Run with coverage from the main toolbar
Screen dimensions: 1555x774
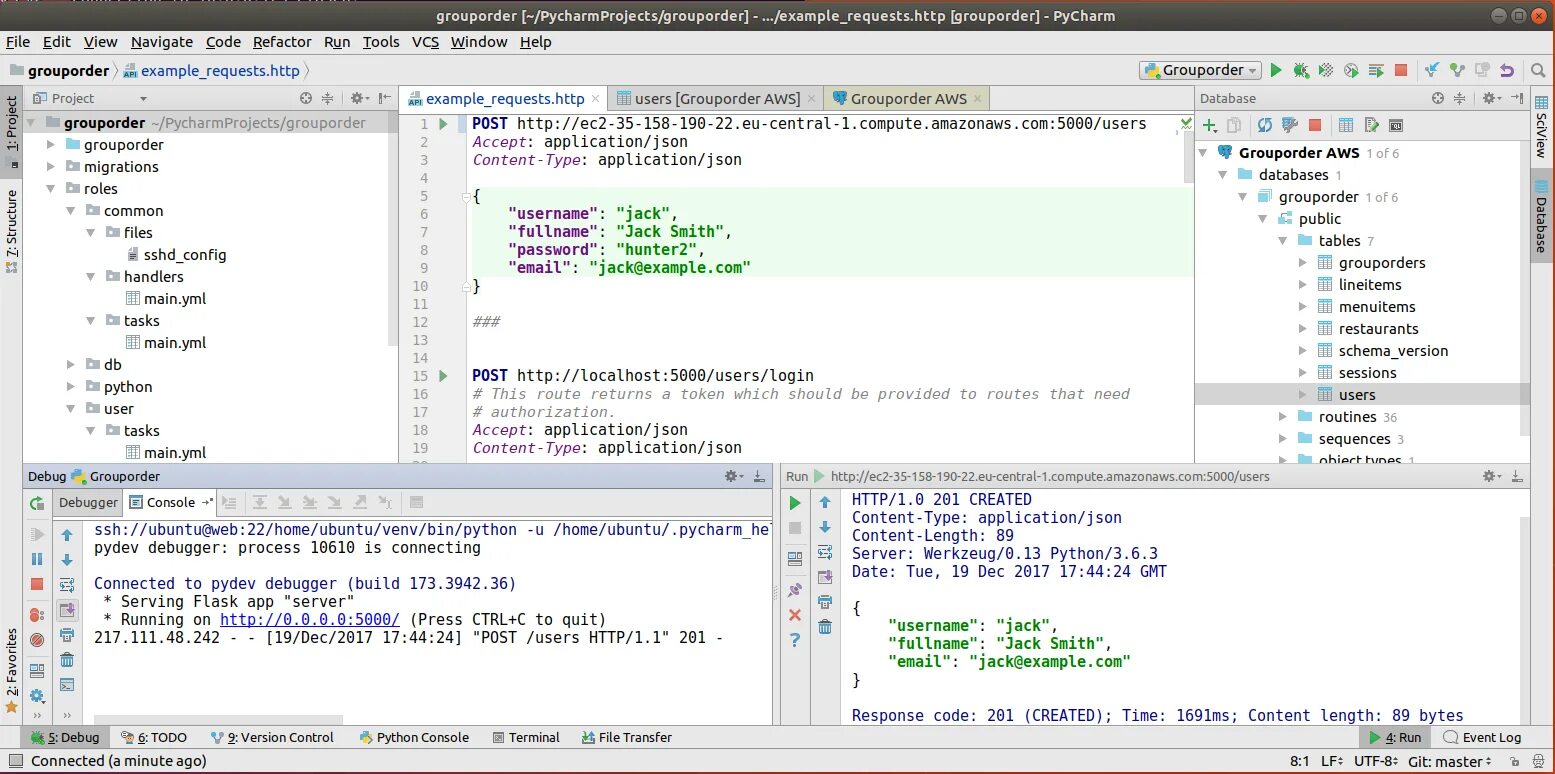click(1326, 70)
